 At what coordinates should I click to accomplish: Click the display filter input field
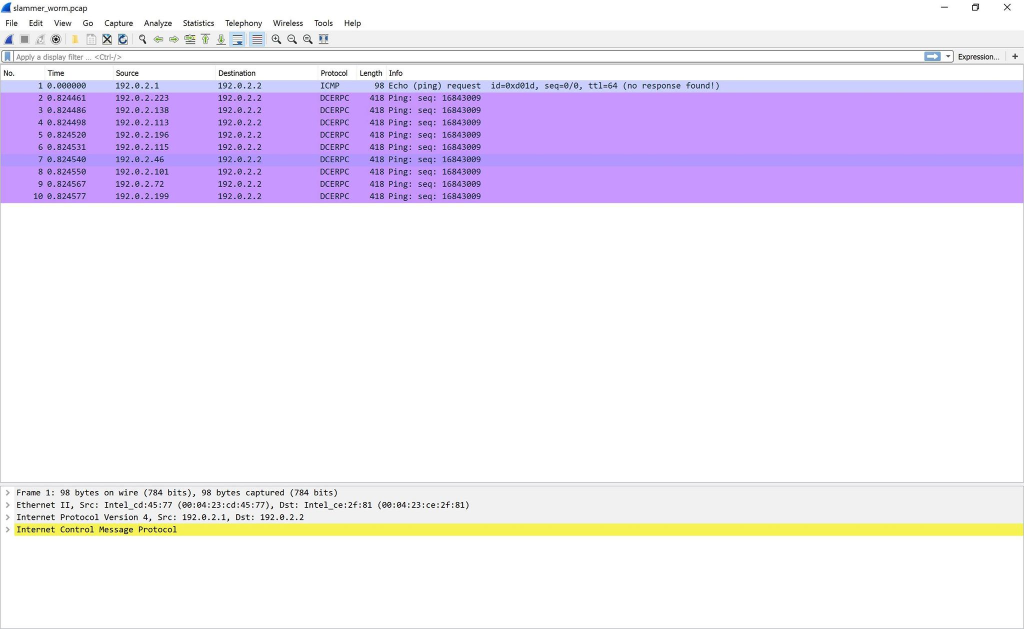coord(400,56)
